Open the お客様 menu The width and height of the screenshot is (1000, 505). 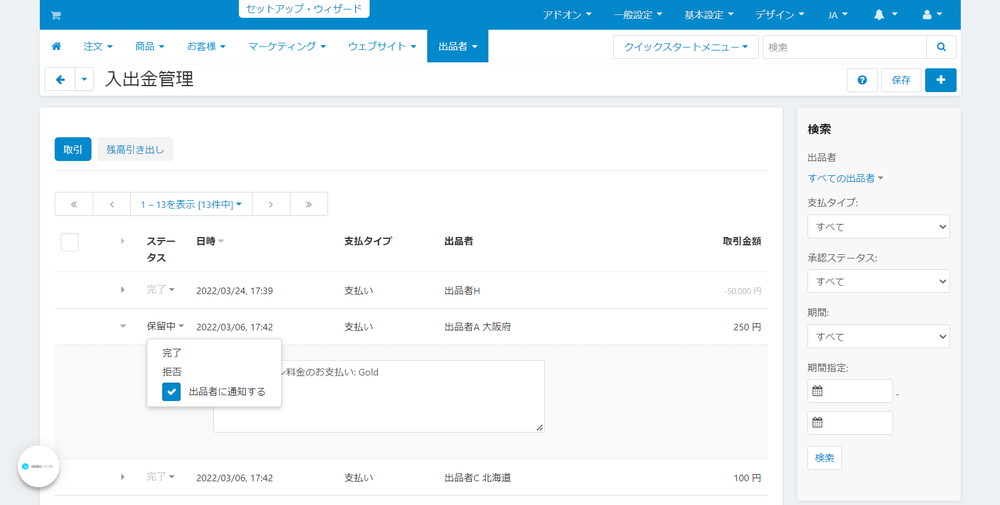coord(206,47)
